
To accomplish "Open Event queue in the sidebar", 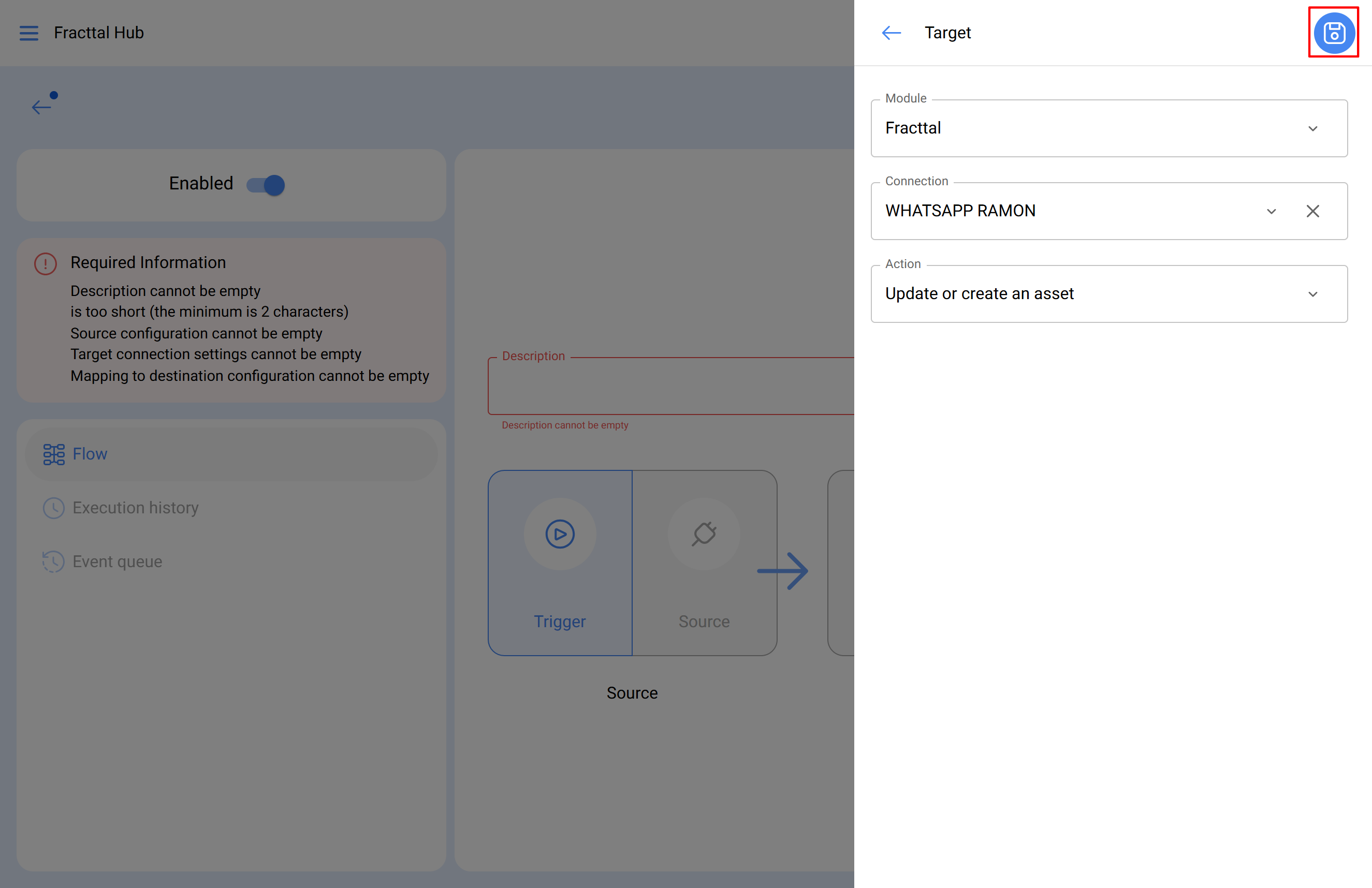I will pyautogui.click(x=117, y=561).
